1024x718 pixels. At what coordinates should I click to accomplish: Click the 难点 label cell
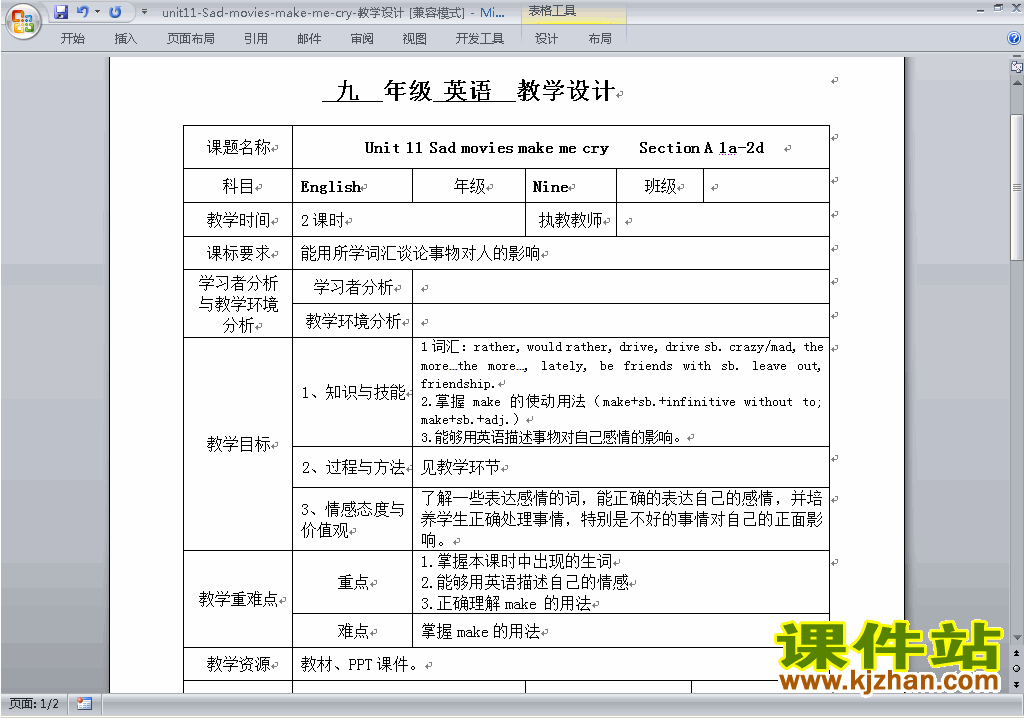353,631
